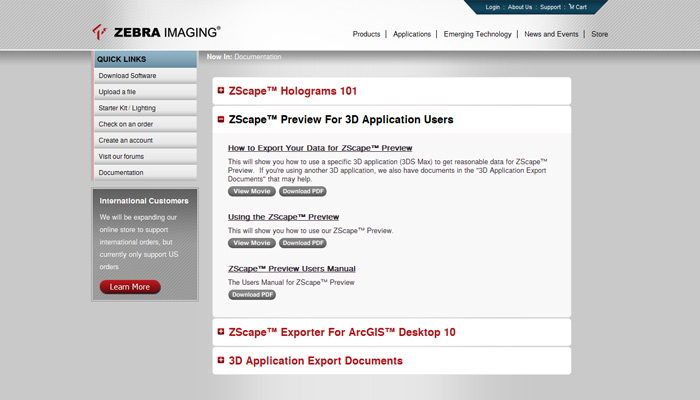Click the International Customers heading
This screenshot has height=400, width=700.
click(144, 201)
